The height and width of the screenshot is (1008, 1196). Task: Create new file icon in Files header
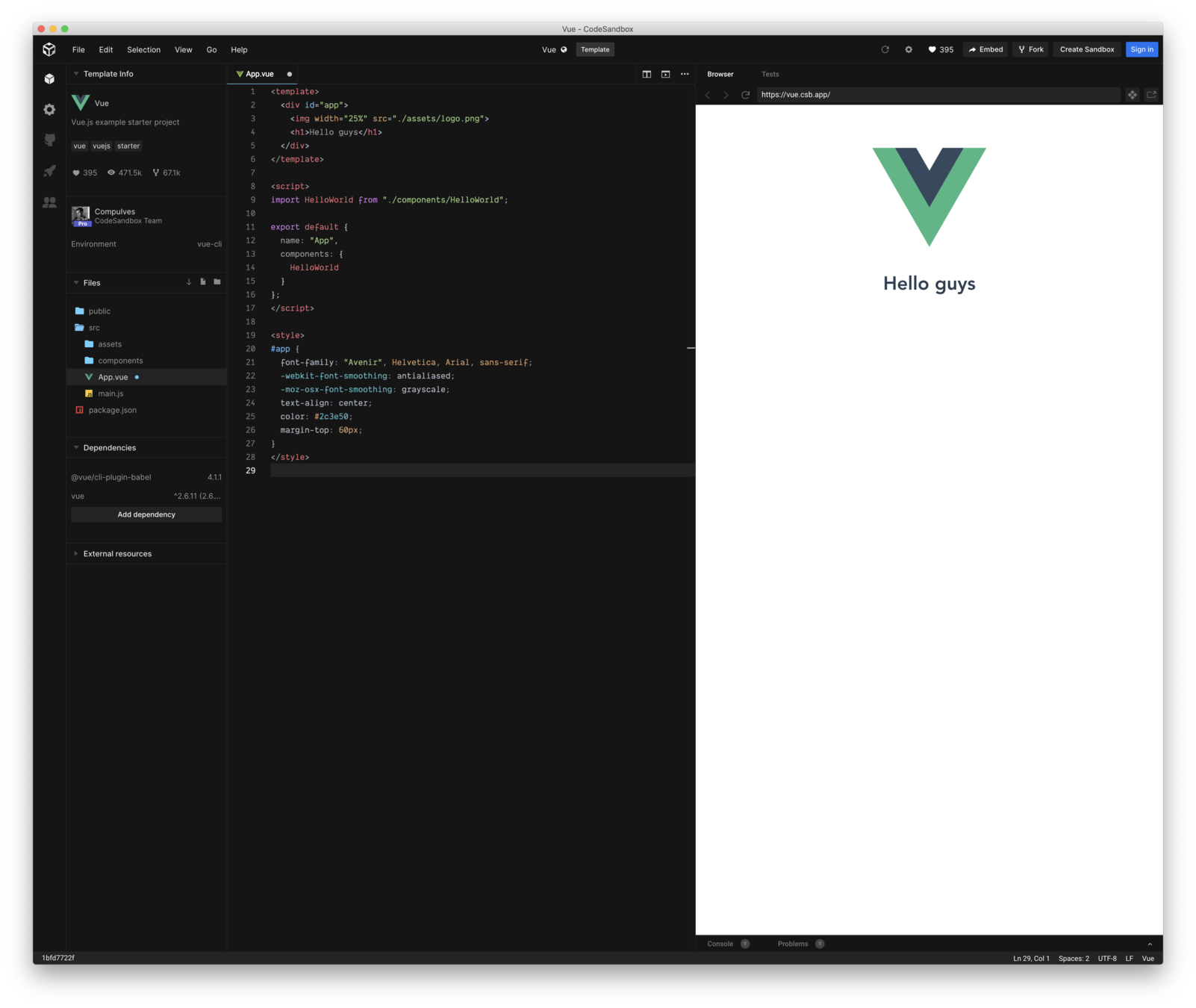203,282
